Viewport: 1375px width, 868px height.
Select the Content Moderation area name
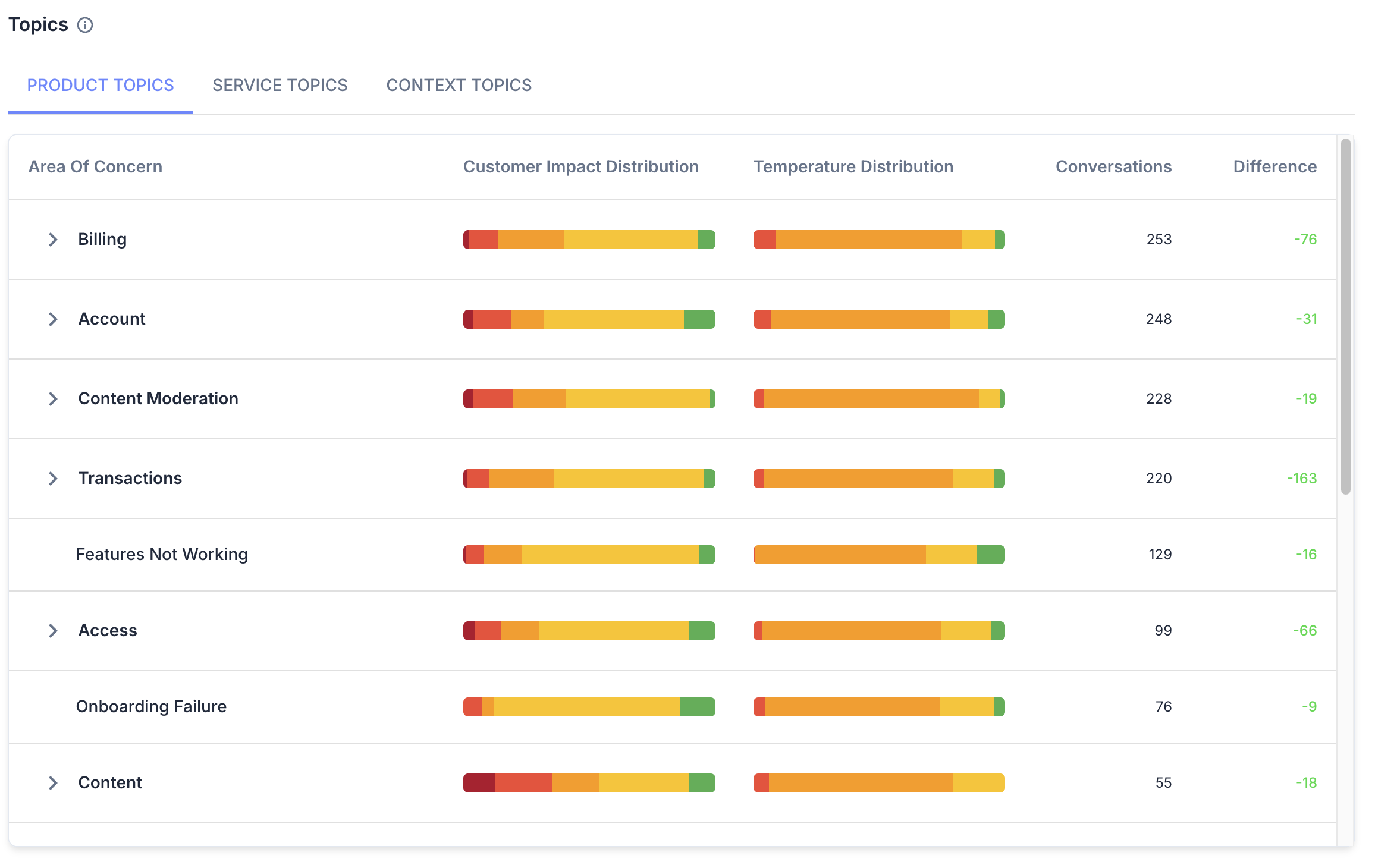[158, 398]
